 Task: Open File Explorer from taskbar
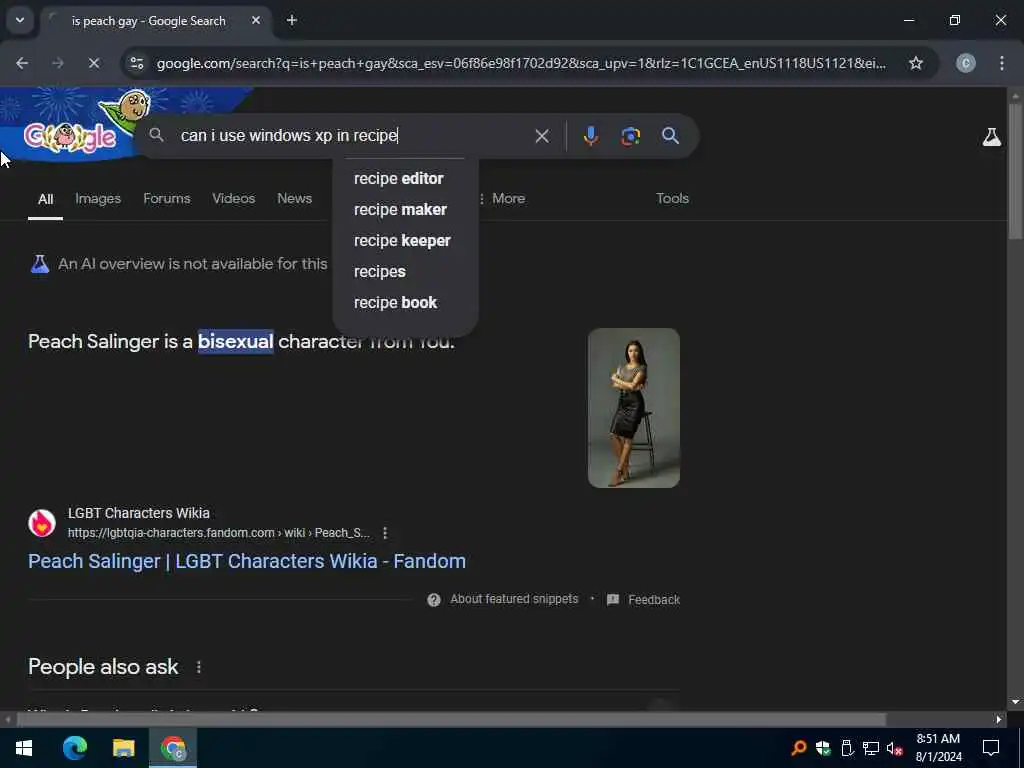click(123, 748)
